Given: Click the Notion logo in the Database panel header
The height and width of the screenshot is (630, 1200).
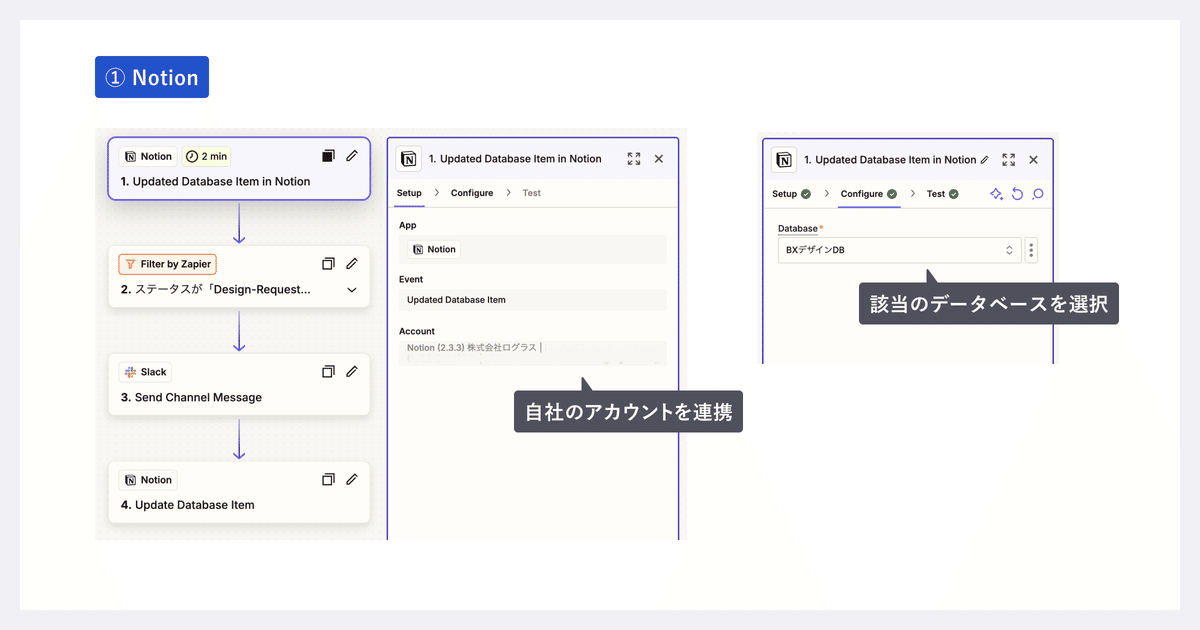Looking at the screenshot, I should point(784,160).
